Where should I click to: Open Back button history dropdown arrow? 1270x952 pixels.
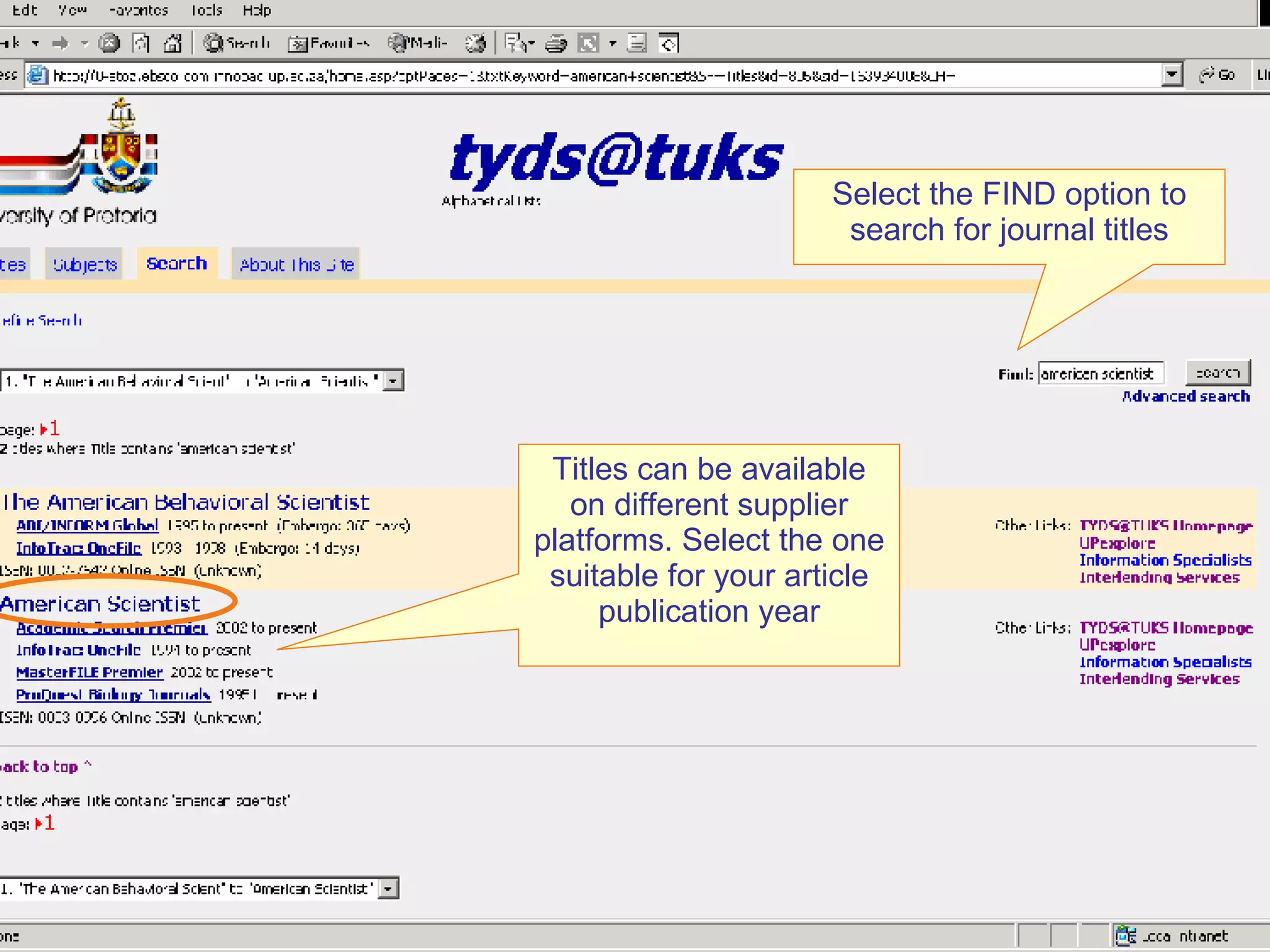[x=36, y=43]
